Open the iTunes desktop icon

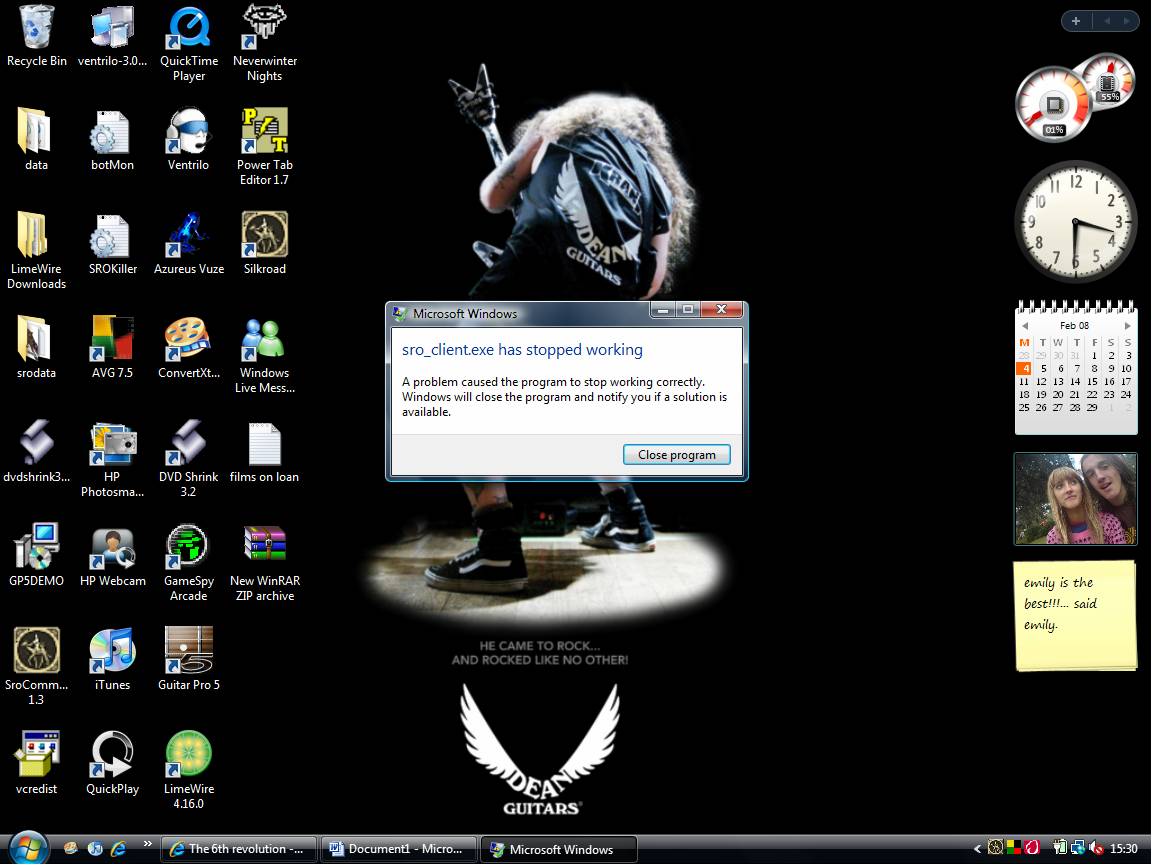pos(112,651)
